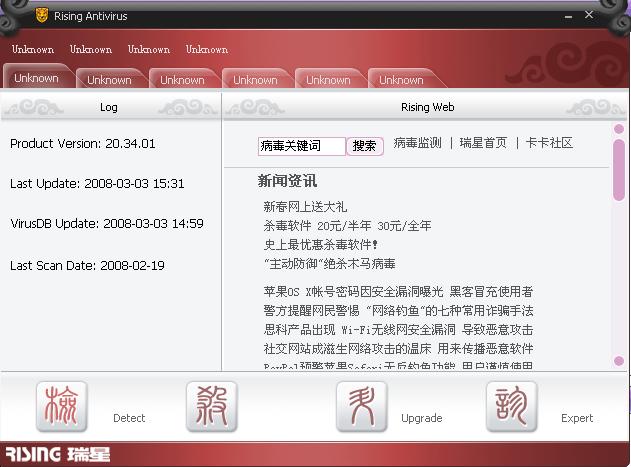The image size is (631, 467).
Task: Click the Log panel header
Action: [x=110, y=107]
